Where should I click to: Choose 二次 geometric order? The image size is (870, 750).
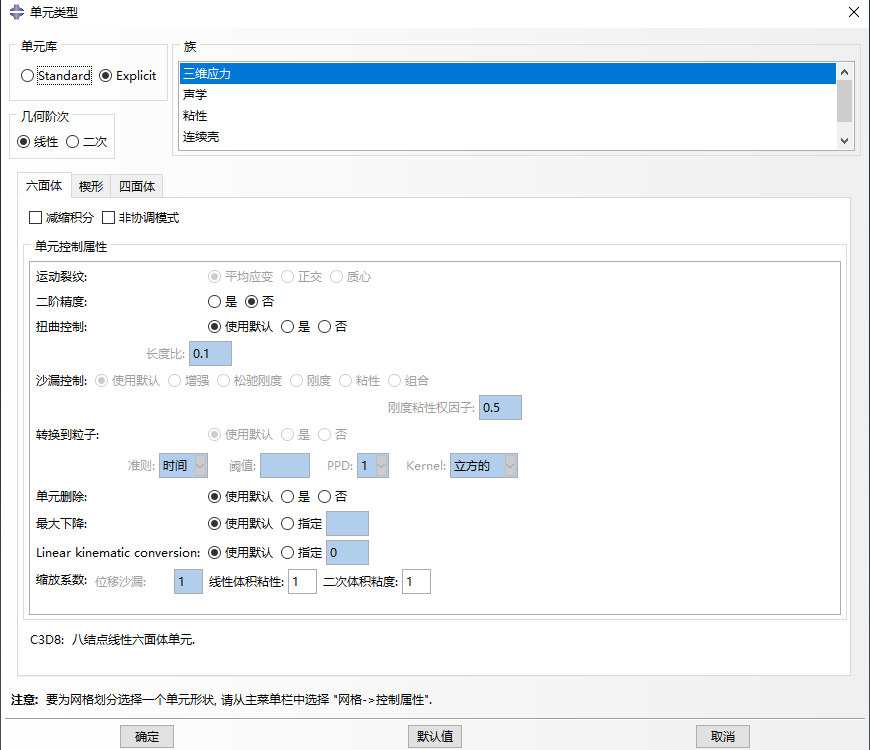tap(73, 141)
